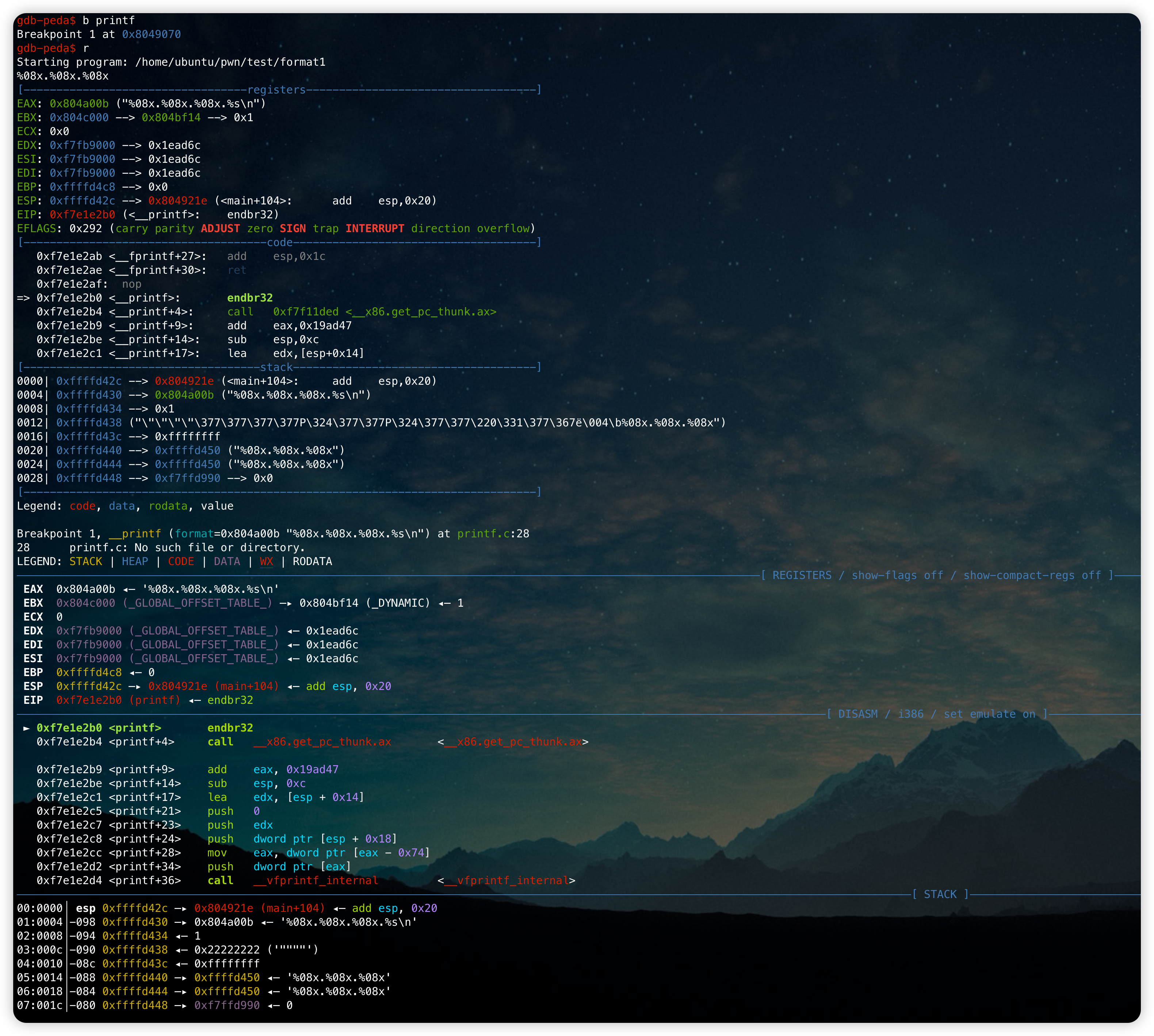Screen dimensions: 1154x1036
Task: Click 'rodata' in the peda Legend line
Action: pos(168,507)
